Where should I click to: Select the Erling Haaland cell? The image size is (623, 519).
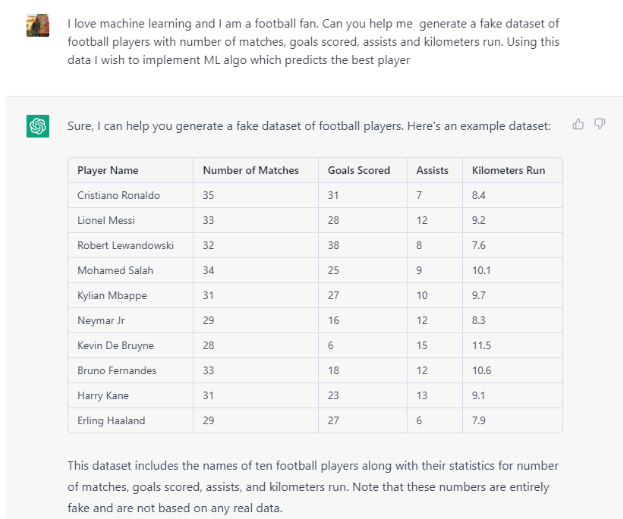click(111, 420)
